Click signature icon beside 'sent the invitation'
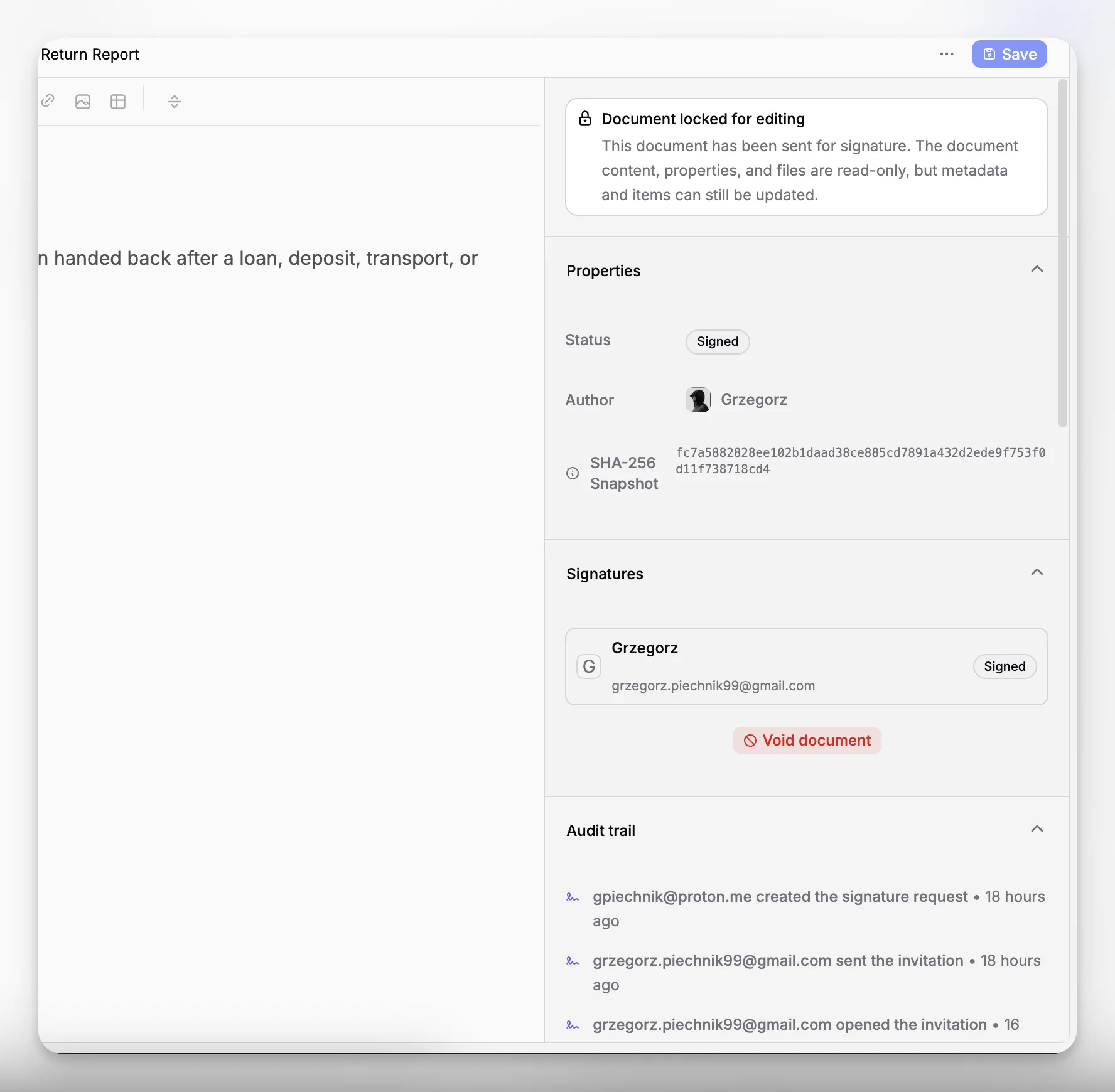This screenshot has height=1092, width=1115. pos(573,961)
